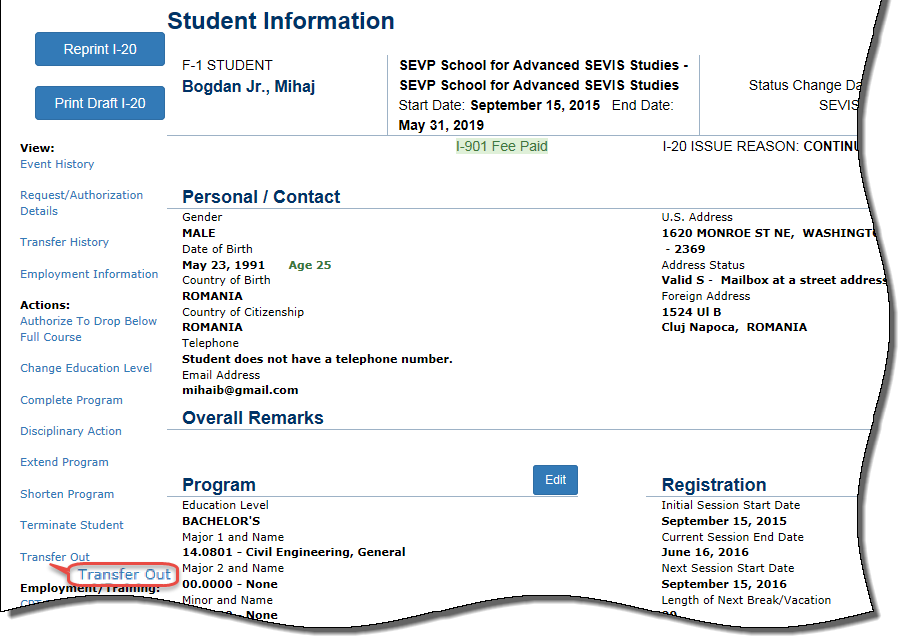Image resolution: width=906 pixels, height=644 pixels.
Task: Select the major 14.0801 - Civil Engineering, General
Action: 294,552
